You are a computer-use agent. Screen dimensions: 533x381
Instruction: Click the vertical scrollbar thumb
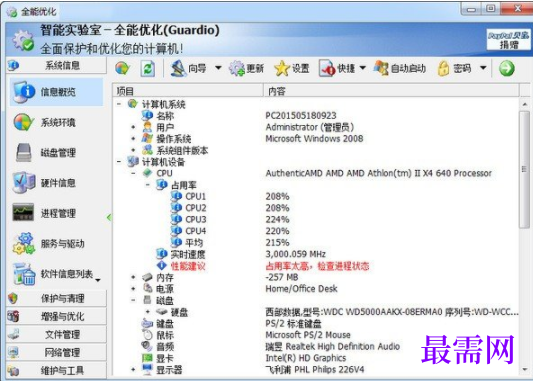click(x=525, y=169)
